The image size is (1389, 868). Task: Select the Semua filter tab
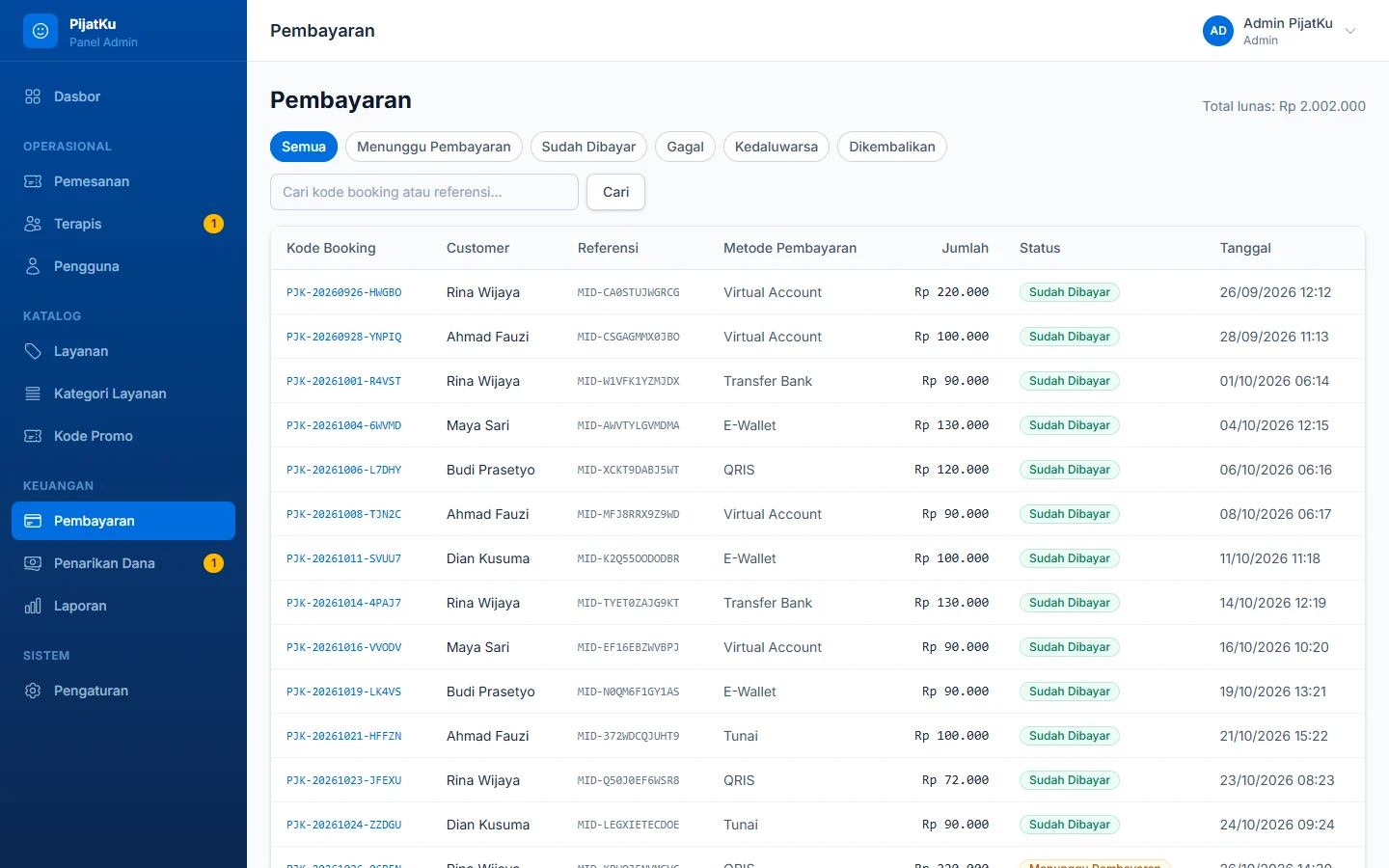coord(304,147)
